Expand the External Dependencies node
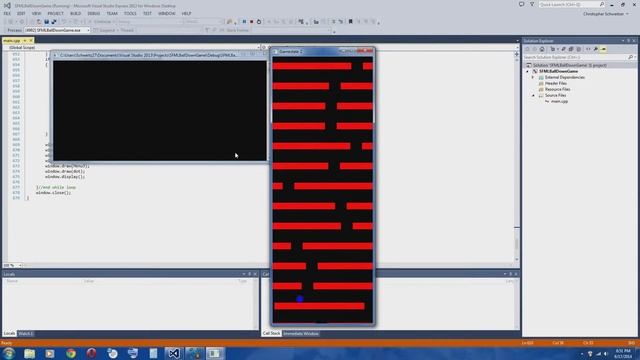 533,77
